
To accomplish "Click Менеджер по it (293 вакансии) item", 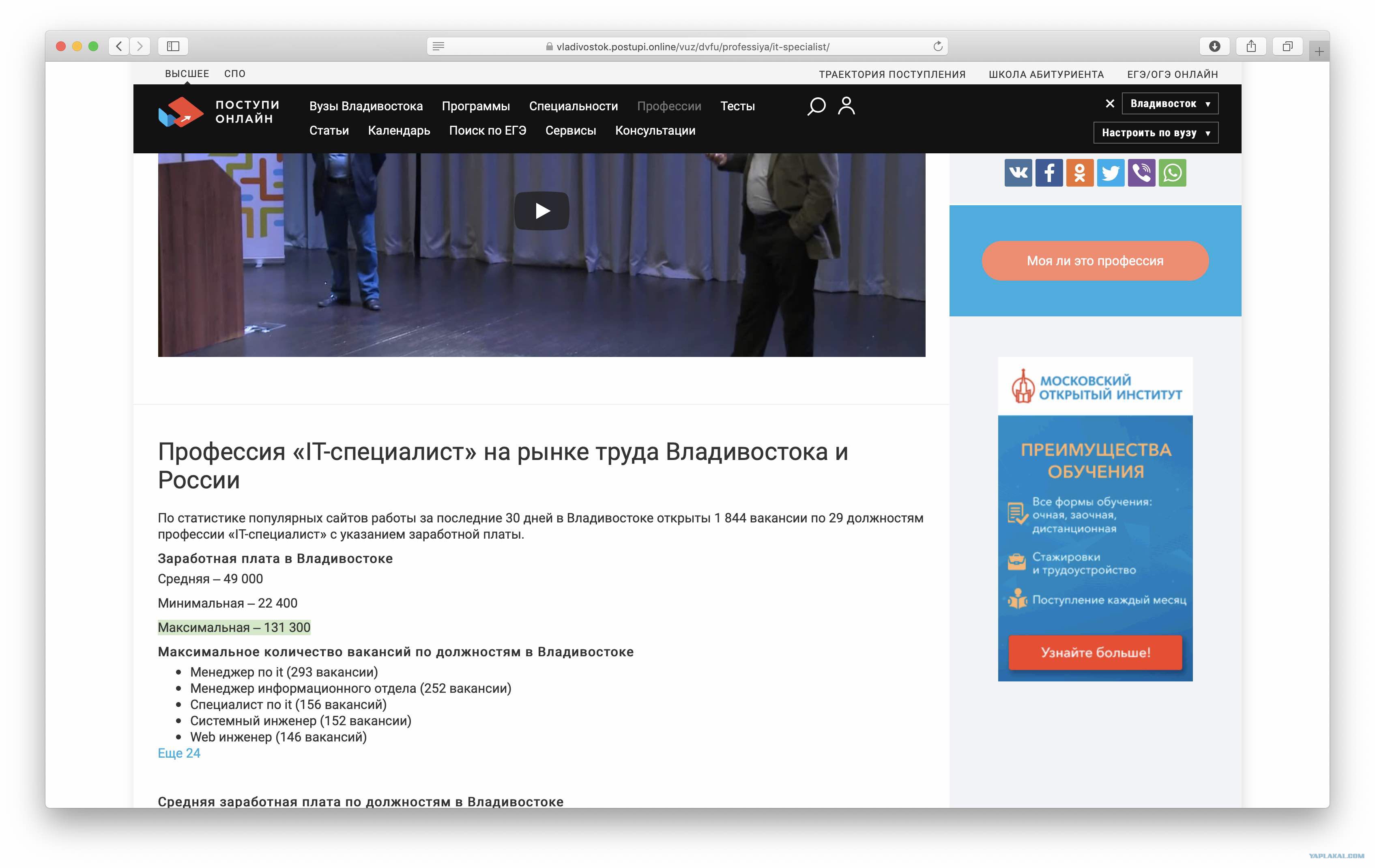I will pyautogui.click(x=284, y=672).
